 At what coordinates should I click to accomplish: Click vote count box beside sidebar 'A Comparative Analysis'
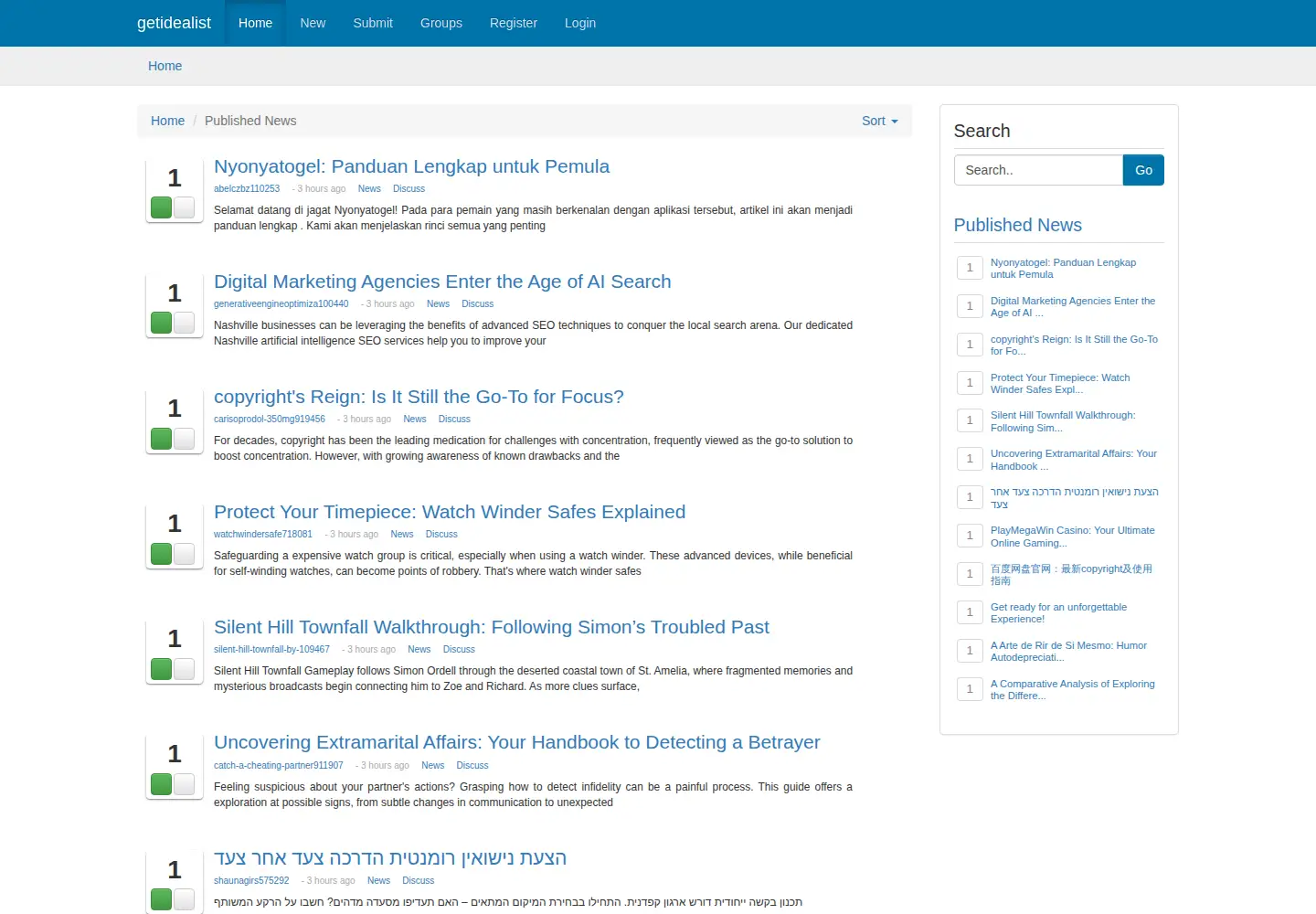970,689
